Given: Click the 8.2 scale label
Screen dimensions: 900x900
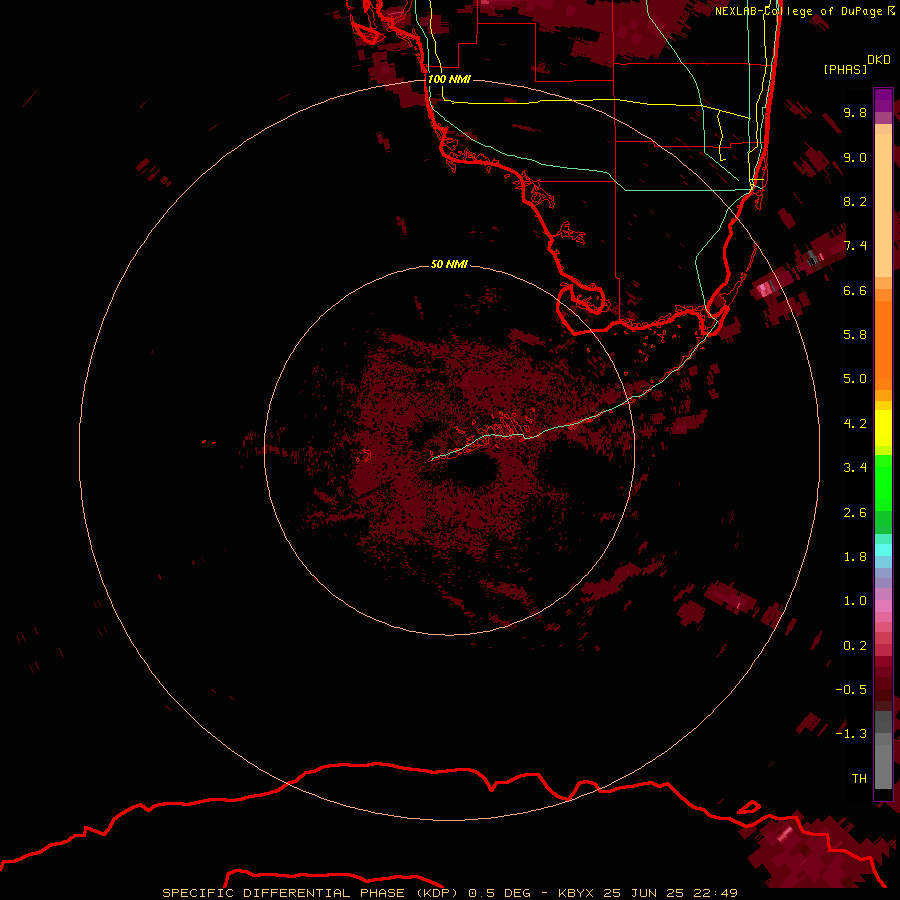Looking at the screenshot, I should 855,201.
